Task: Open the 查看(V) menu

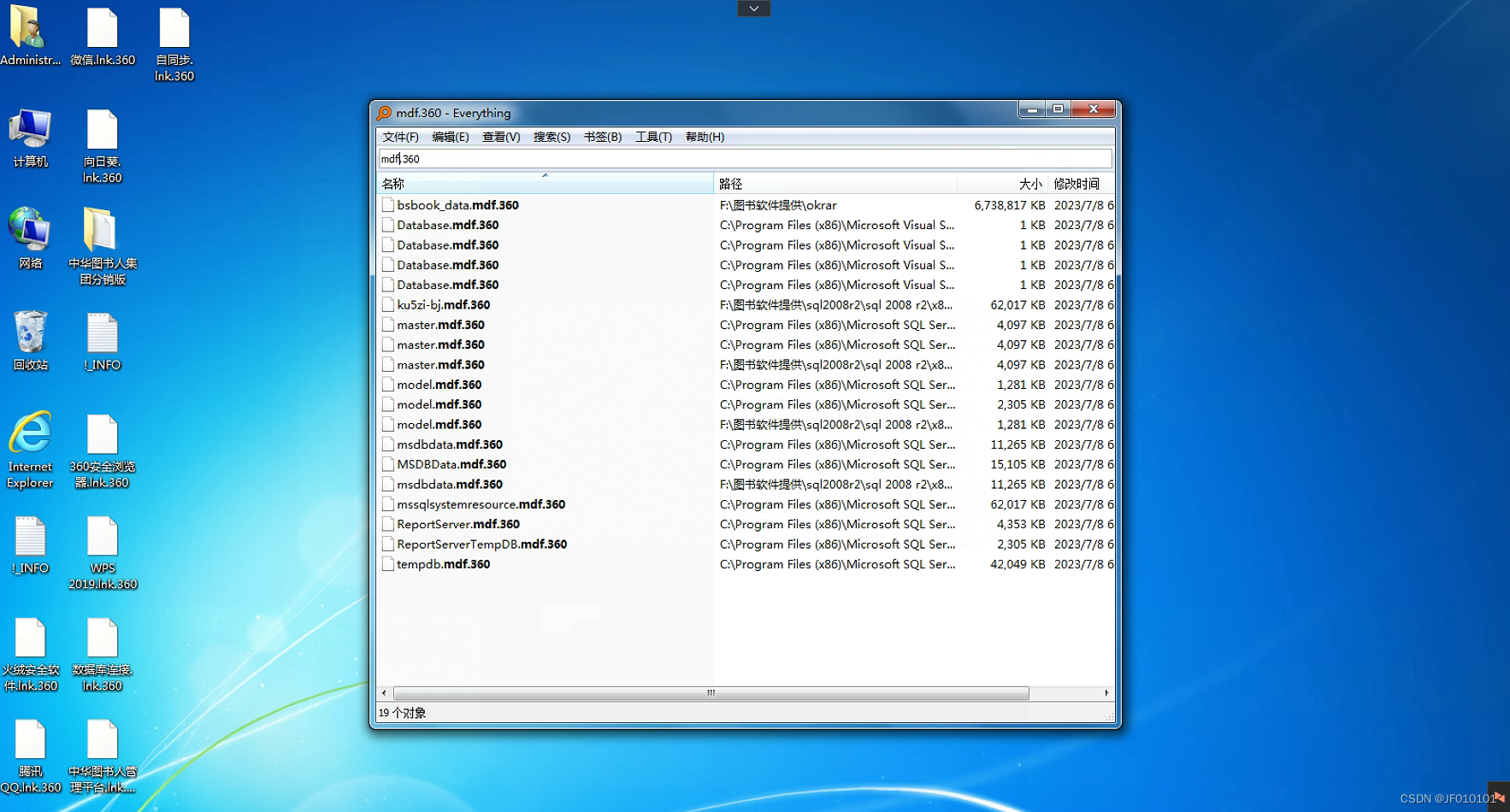Action: tap(501, 137)
